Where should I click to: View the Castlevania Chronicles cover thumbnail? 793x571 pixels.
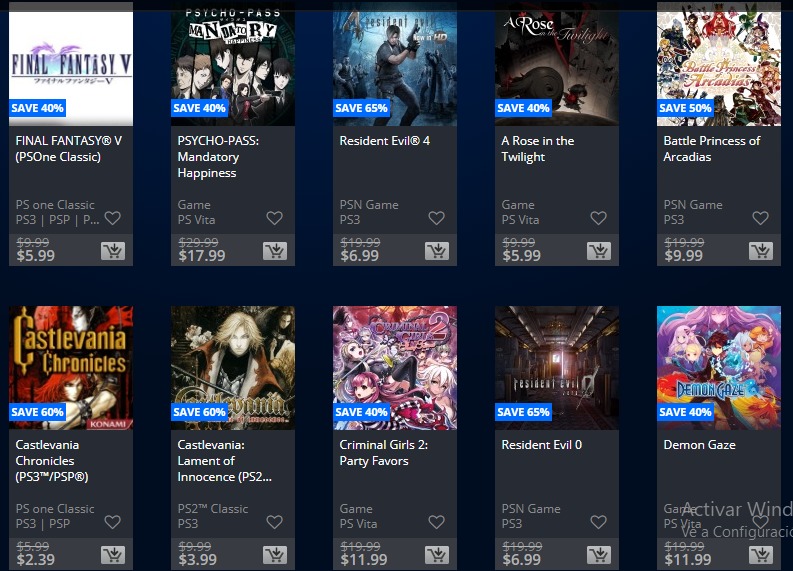71,368
